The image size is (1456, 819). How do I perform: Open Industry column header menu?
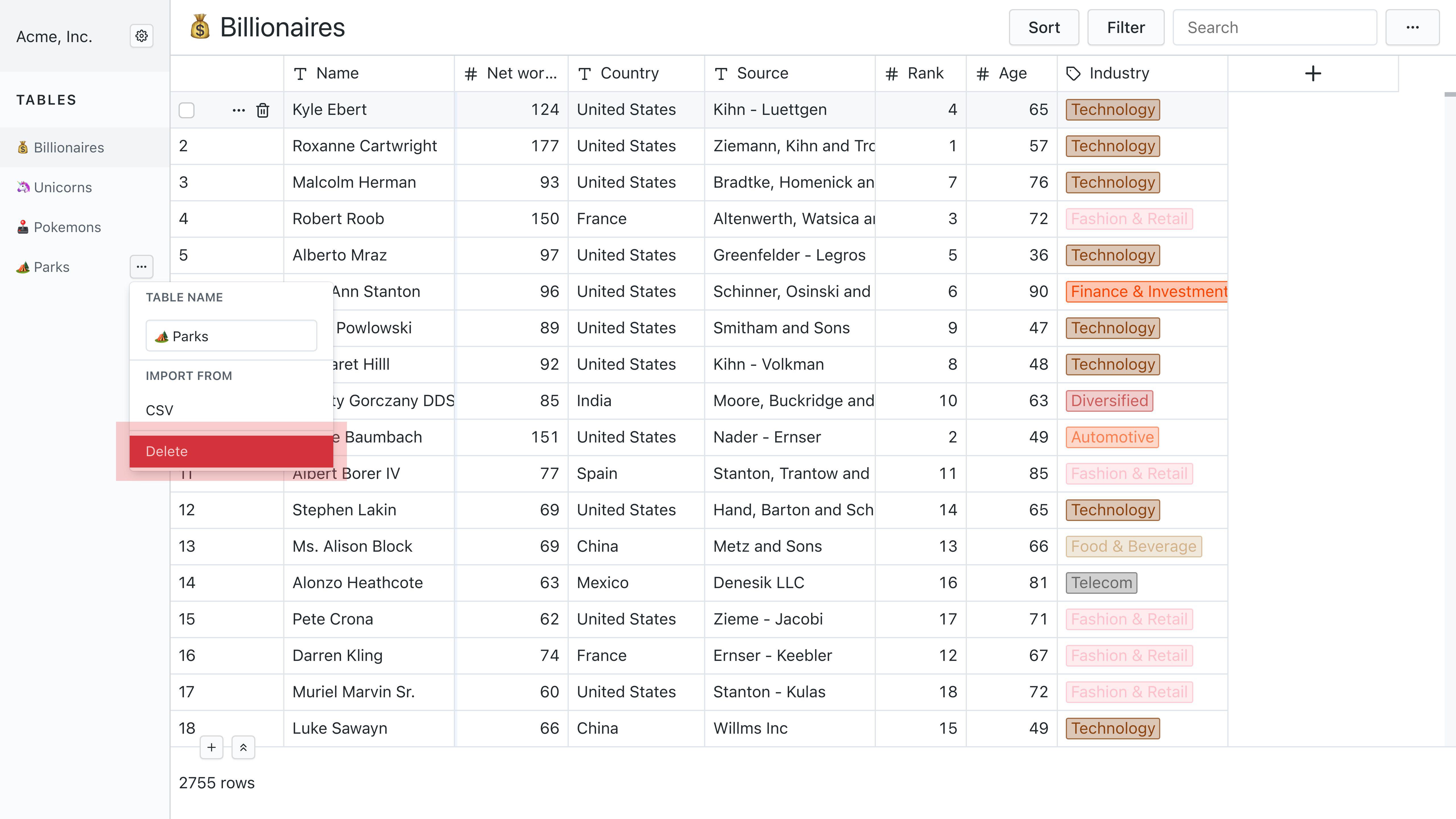click(x=1142, y=73)
